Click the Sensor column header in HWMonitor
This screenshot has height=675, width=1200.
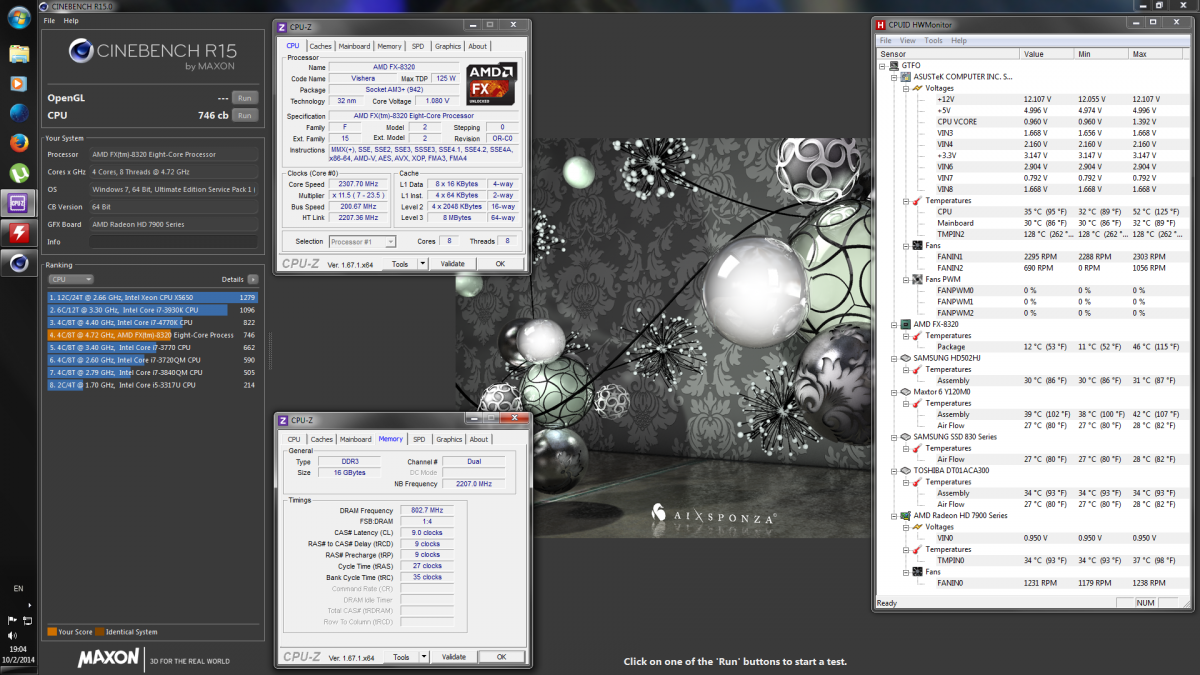click(948, 54)
